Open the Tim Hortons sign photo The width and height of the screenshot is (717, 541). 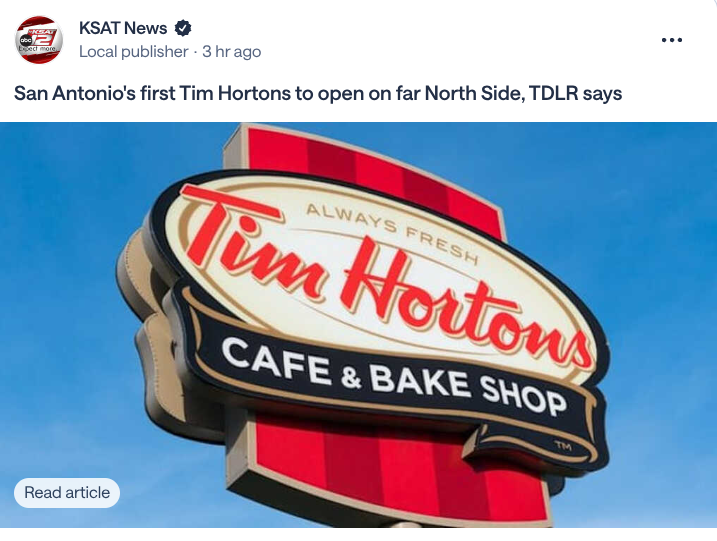pos(358,325)
